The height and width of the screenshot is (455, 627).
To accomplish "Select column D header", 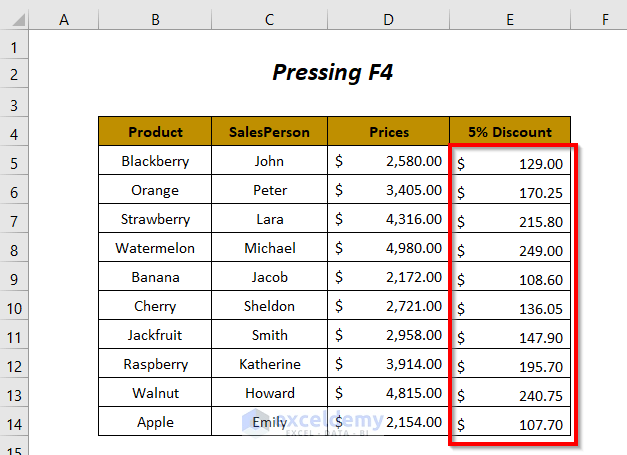I will pyautogui.click(x=388, y=19).
